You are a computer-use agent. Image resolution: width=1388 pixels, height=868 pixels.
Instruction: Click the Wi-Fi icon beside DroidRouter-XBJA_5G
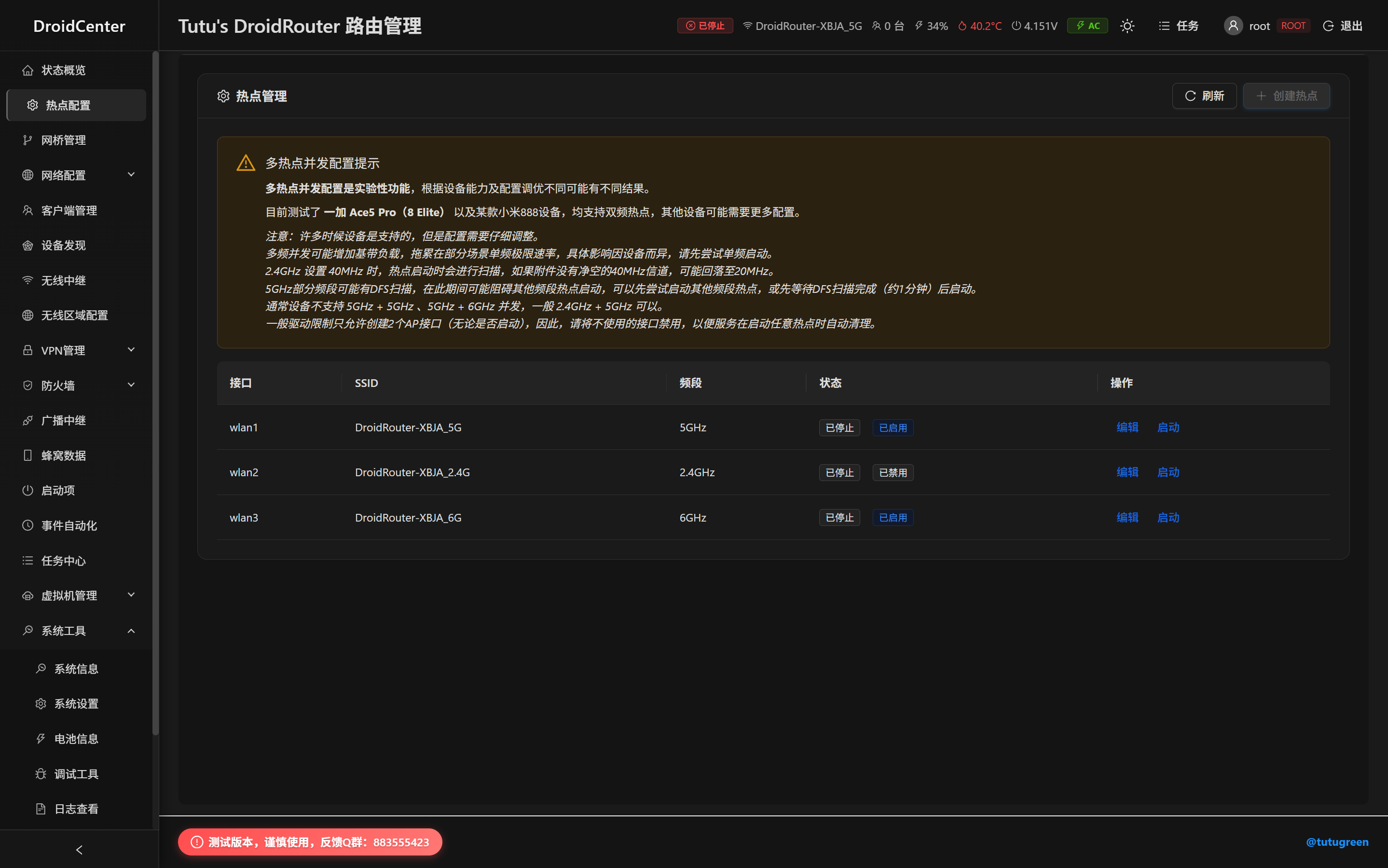click(x=747, y=26)
